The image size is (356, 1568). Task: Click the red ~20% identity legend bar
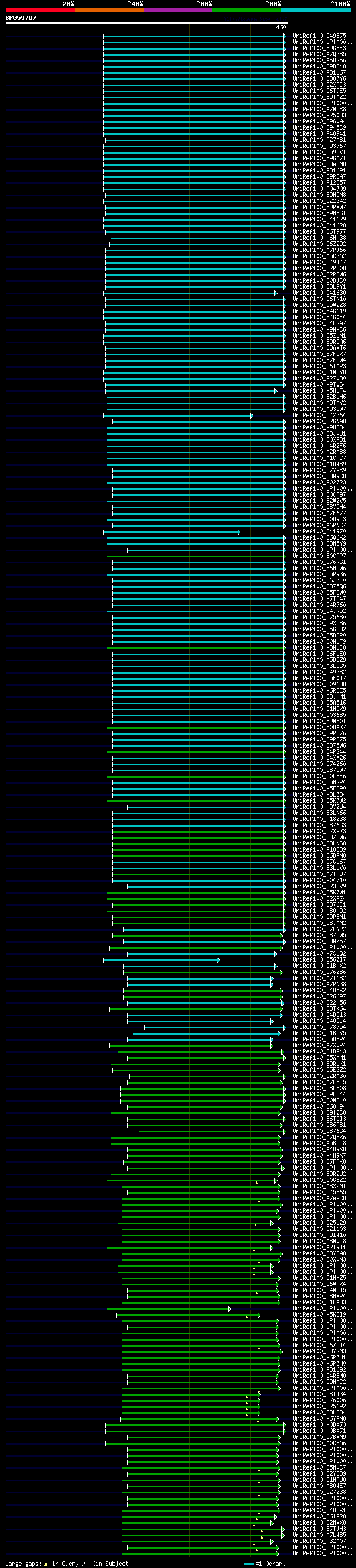(40, 10)
